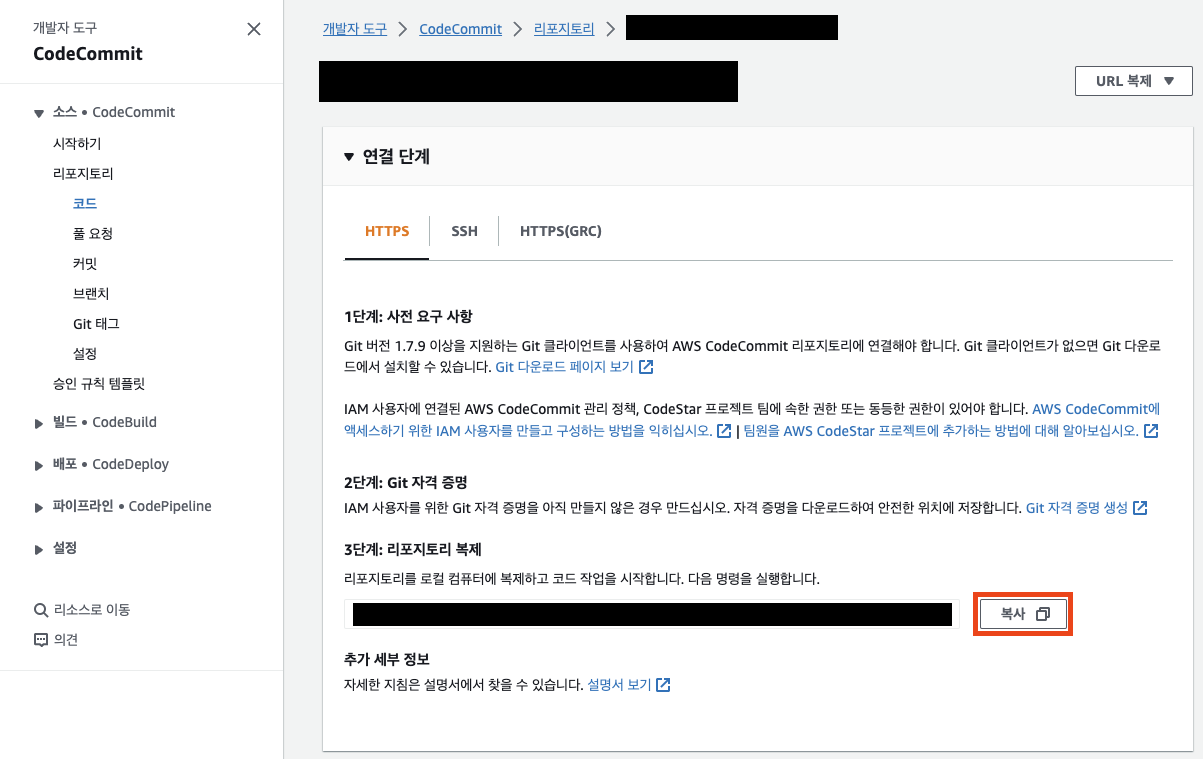Click the copy icon in the 복사 button

1042,614
